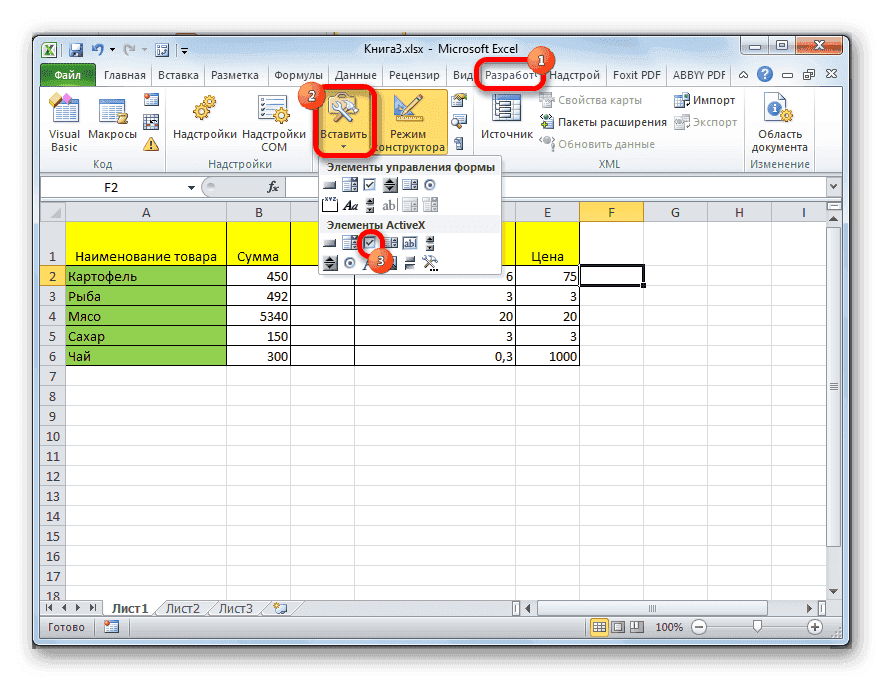Viewport: 884px width, 681px height.
Task: Select the Form controls option button
Action: coord(429,185)
